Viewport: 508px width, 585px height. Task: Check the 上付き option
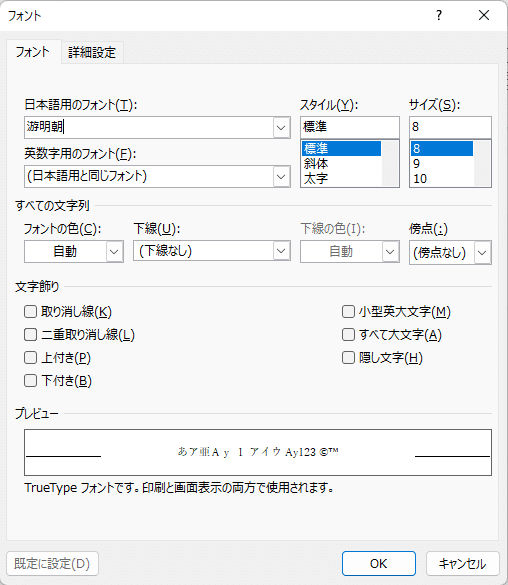[x=31, y=358]
